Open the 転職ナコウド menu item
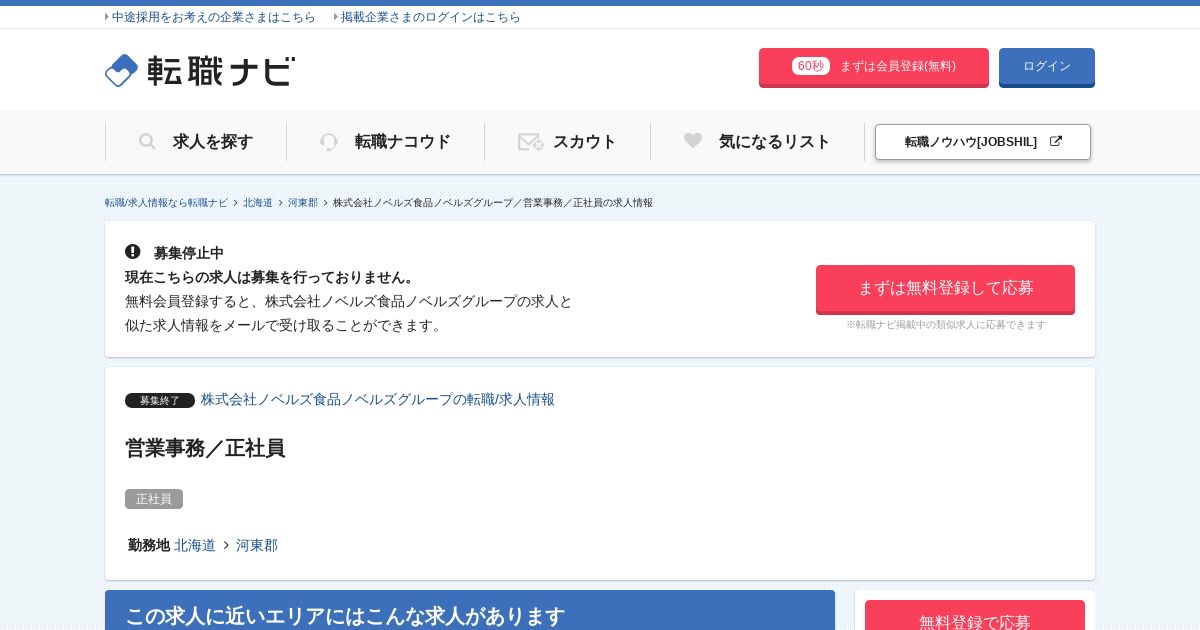1200x630 pixels. [385, 142]
